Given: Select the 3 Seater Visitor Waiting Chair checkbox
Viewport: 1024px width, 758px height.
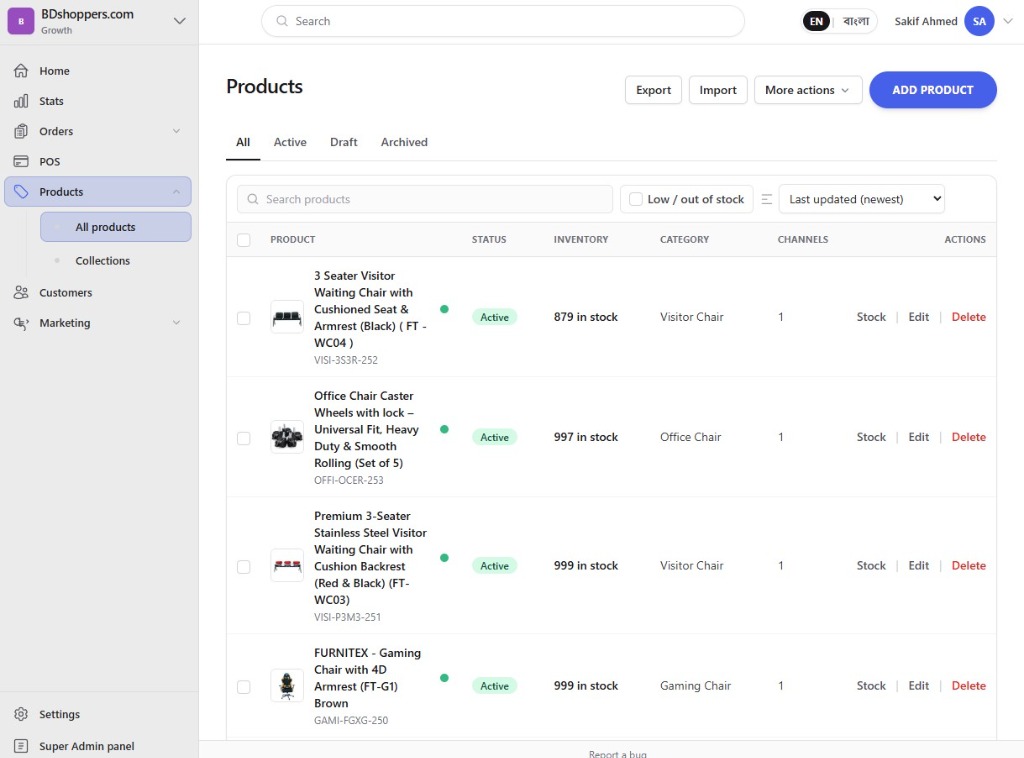Looking at the screenshot, I should click(244, 318).
